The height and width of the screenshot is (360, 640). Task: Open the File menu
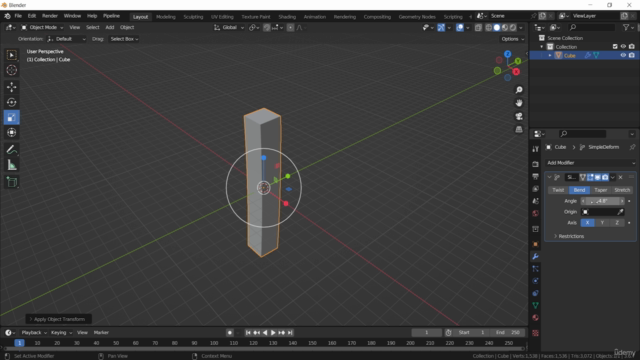[x=18, y=16]
